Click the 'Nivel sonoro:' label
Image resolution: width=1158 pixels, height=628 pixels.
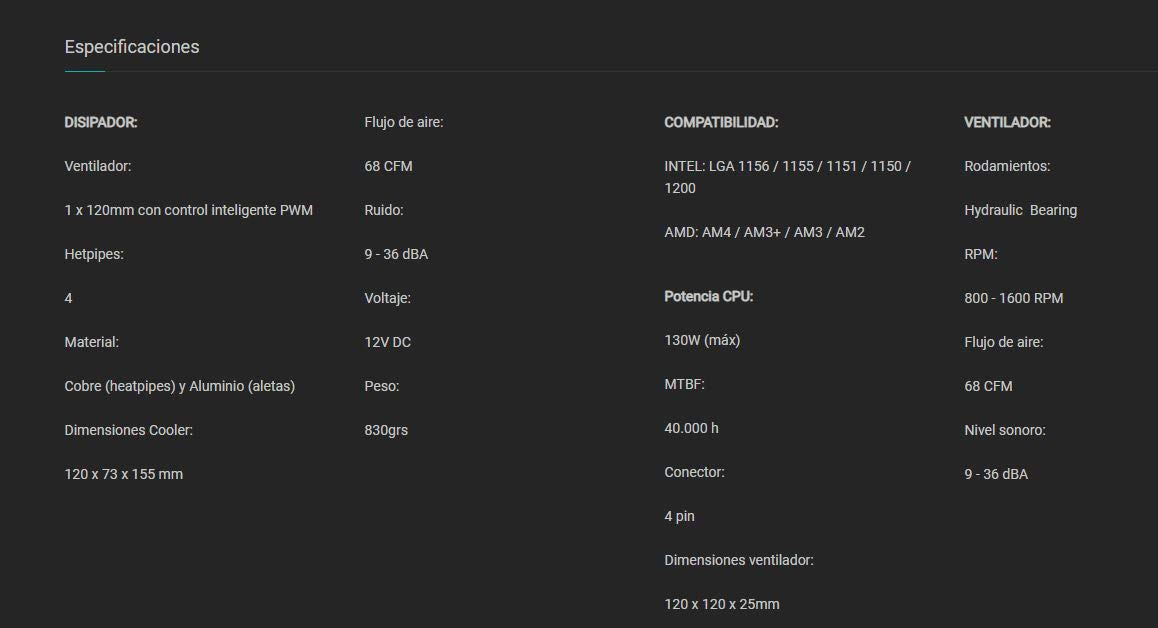pos(1004,430)
